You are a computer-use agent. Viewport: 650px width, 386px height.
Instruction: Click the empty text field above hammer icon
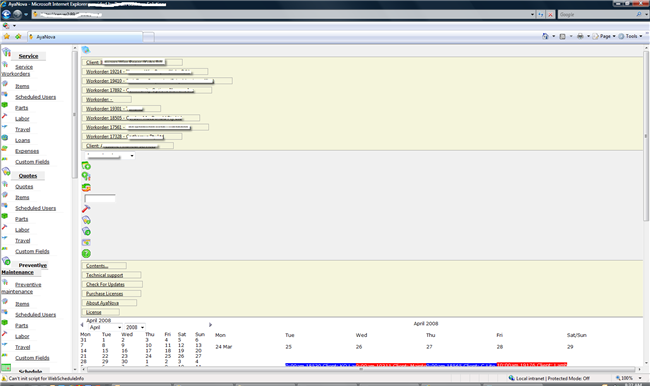click(x=100, y=198)
